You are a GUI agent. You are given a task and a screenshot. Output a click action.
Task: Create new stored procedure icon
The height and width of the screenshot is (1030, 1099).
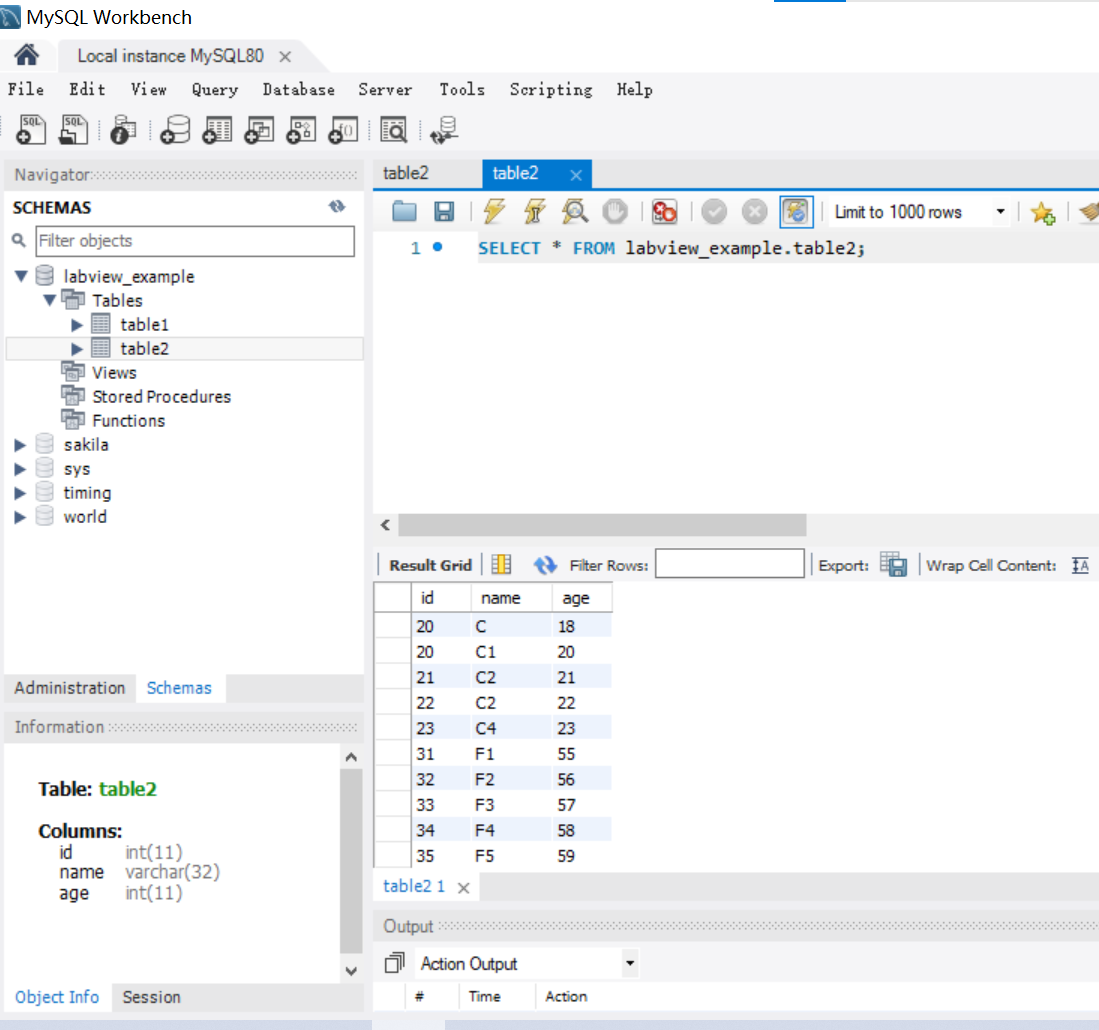301,130
